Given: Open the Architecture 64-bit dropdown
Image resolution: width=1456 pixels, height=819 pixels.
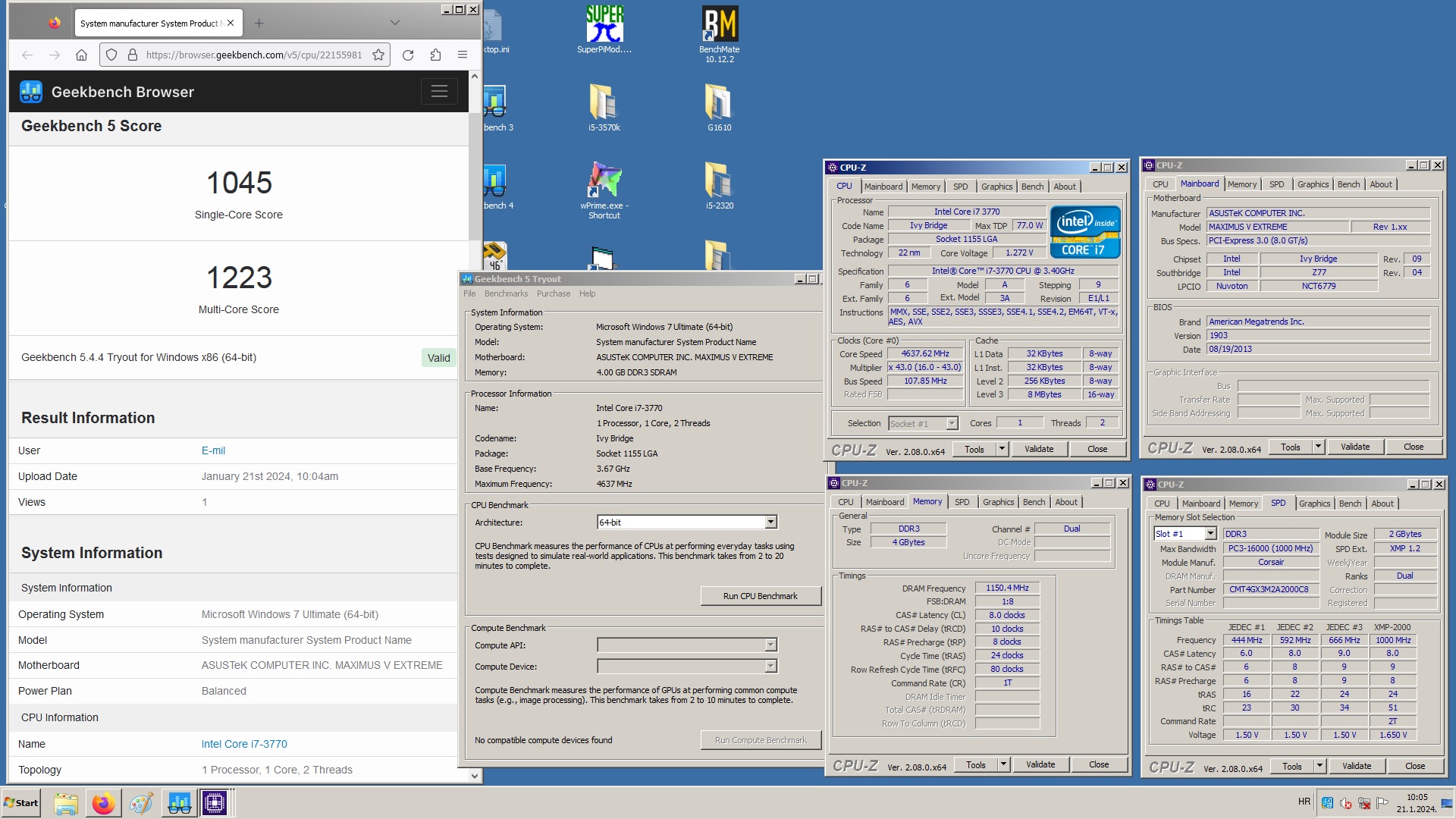Looking at the screenshot, I should point(770,522).
